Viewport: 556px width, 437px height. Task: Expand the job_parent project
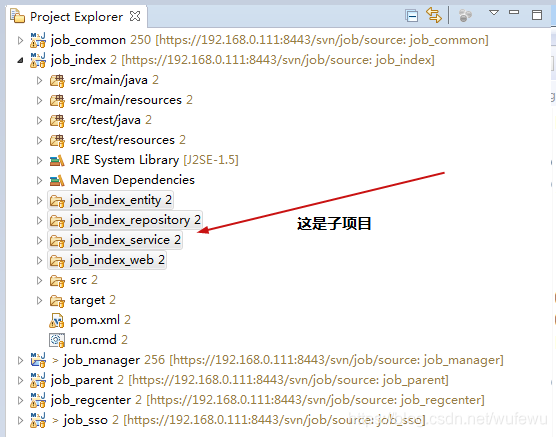click(21, 381)
